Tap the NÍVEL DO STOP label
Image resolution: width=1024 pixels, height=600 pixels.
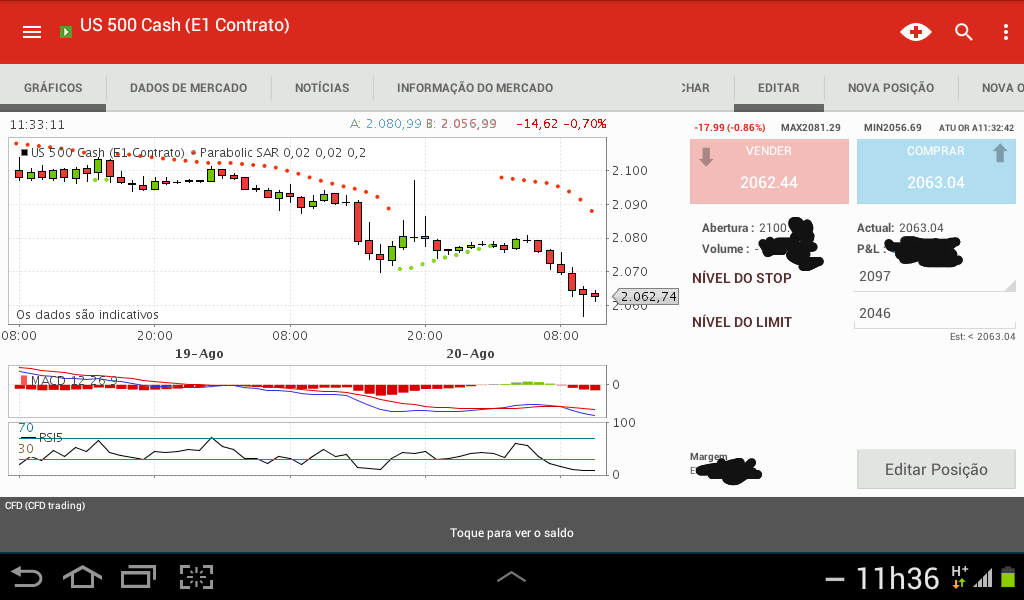(x=742, y=278)
